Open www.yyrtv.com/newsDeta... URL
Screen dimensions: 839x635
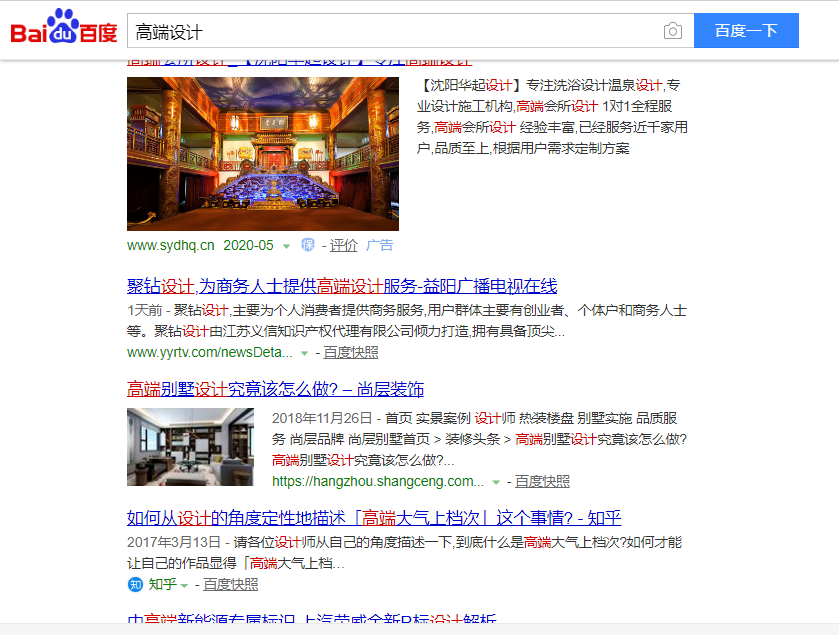210,353
